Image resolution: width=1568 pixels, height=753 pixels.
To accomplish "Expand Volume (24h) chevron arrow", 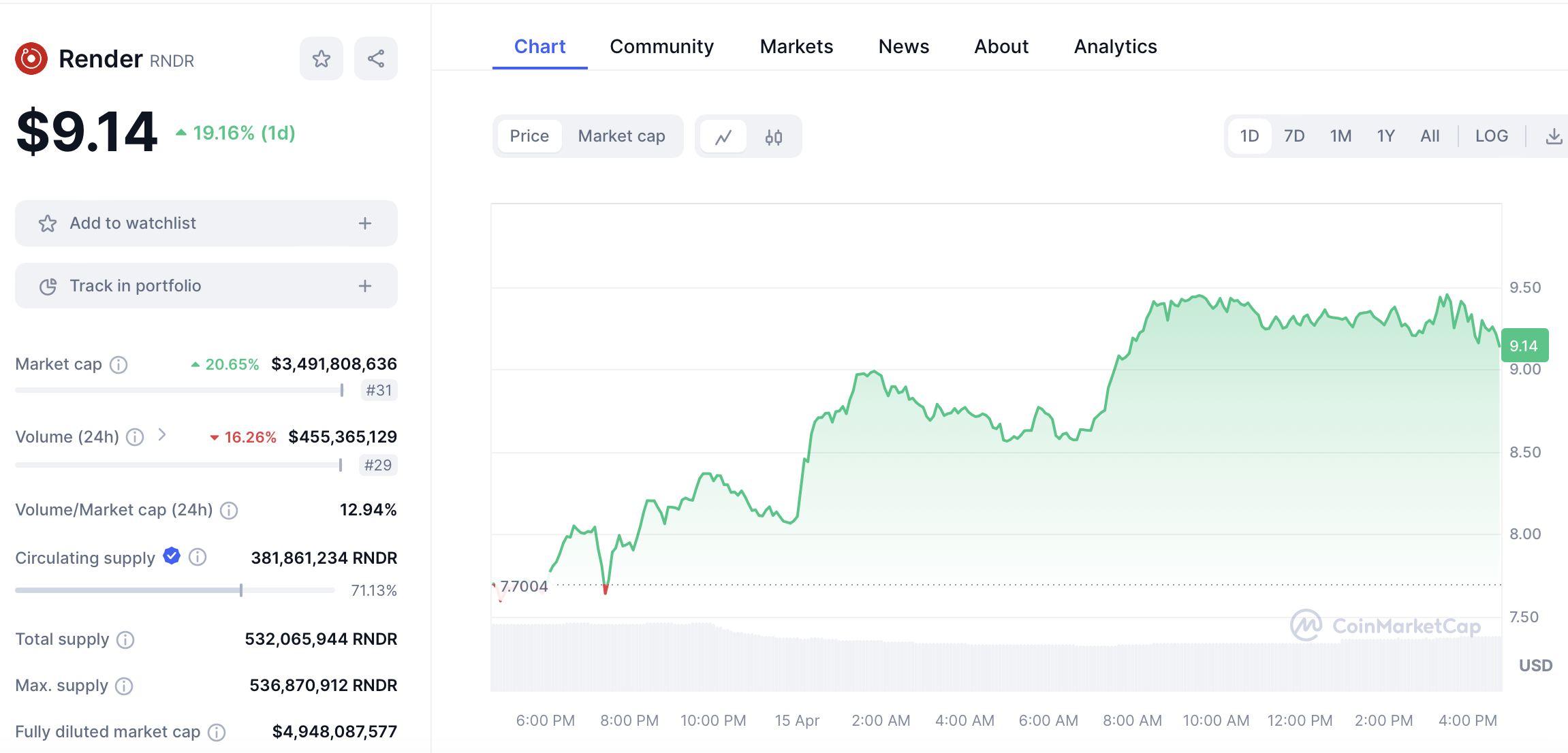I will point(162,435).
